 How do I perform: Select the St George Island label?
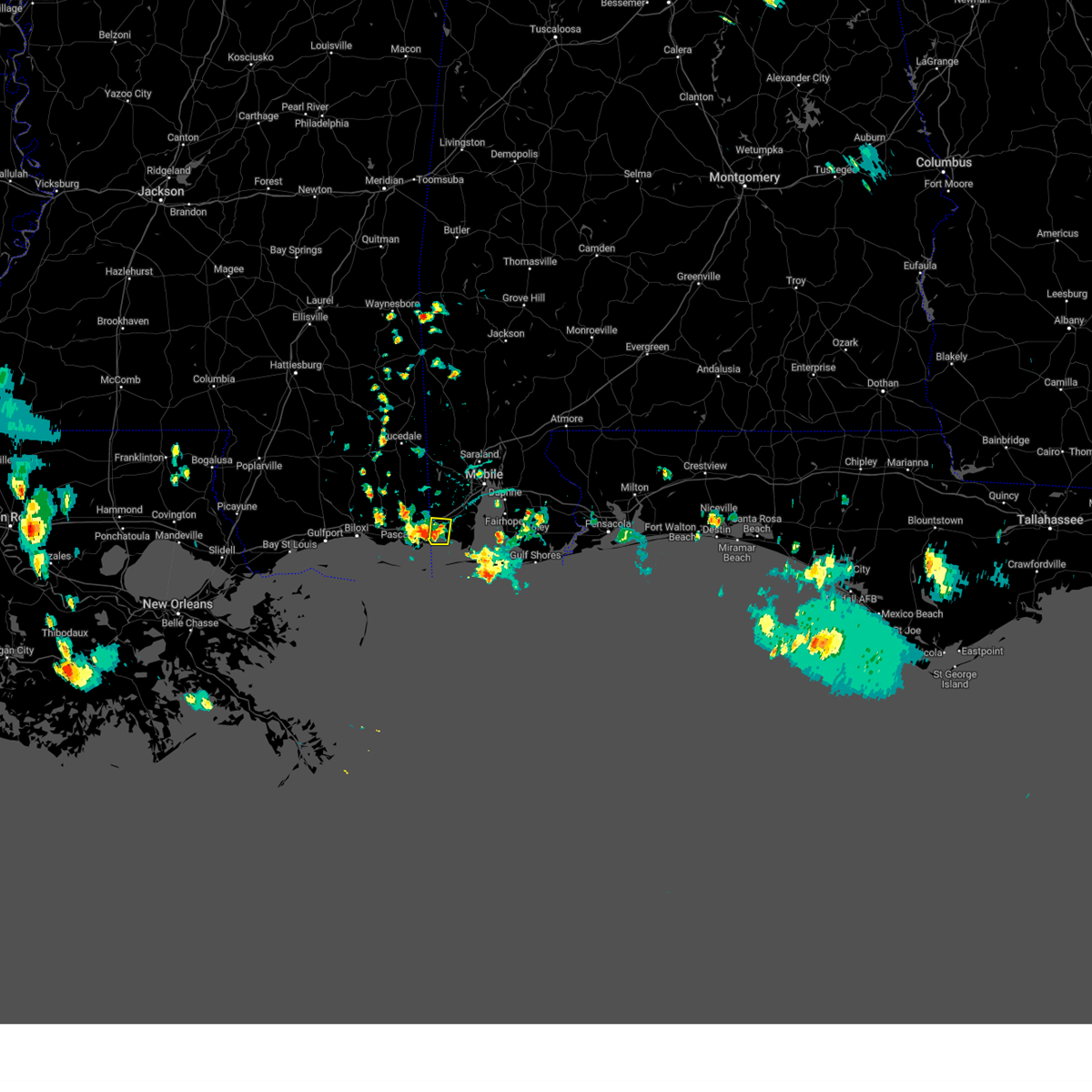coord(955,680)
